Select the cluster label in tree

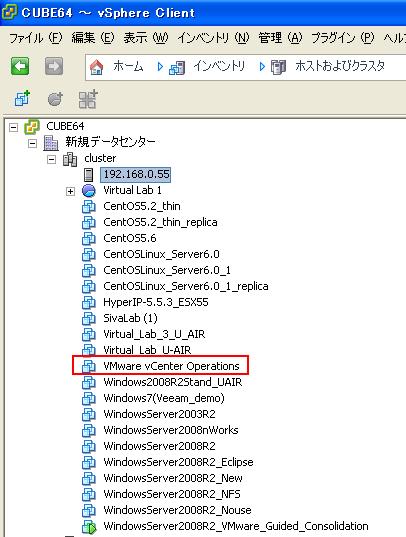click(100, 159)
